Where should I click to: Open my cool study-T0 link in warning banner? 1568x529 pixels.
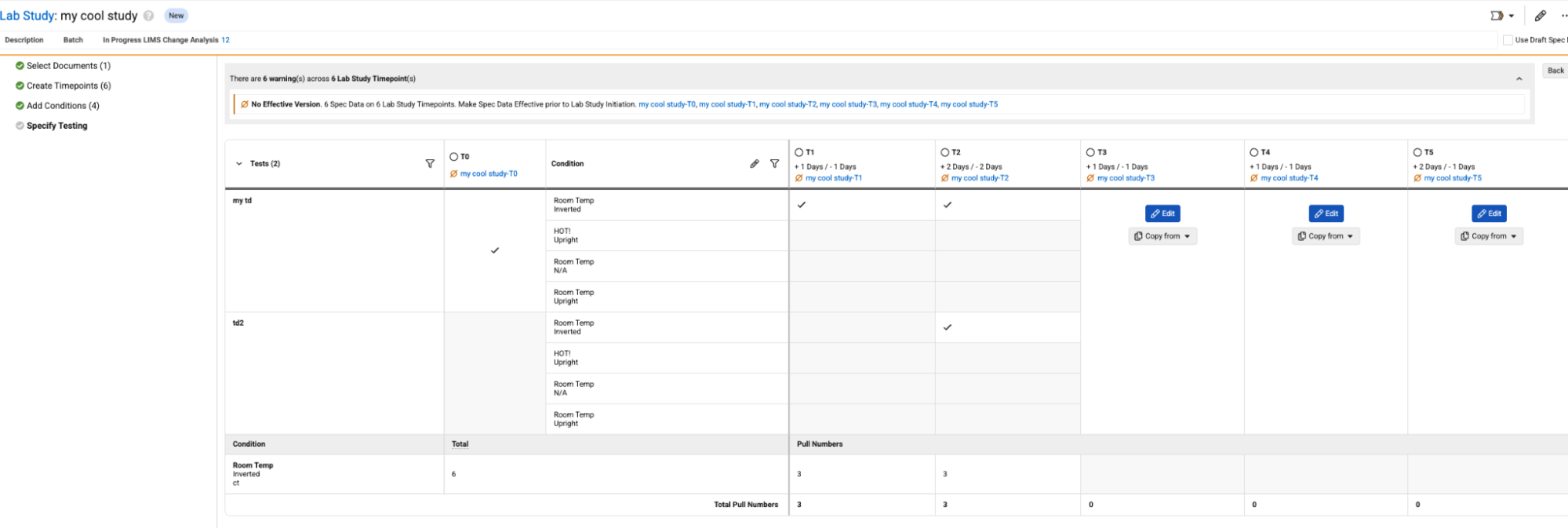(x=667, y=104)
